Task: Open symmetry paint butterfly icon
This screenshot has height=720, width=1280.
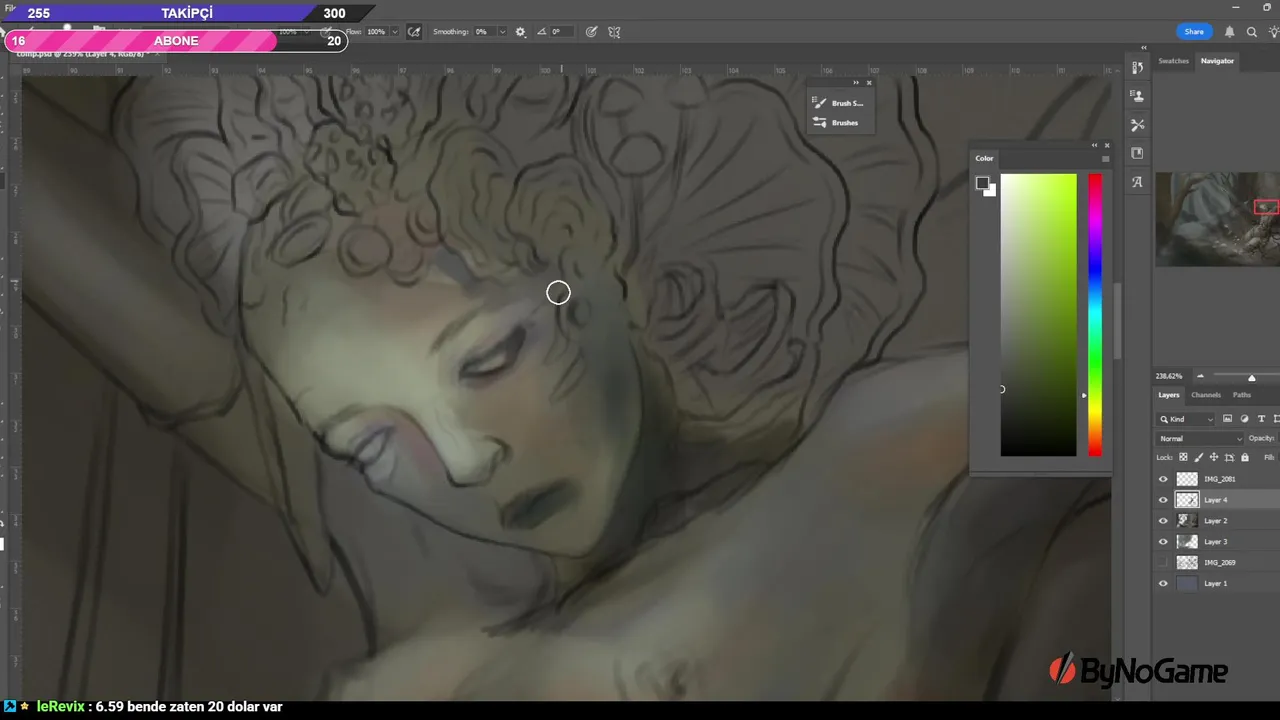Action: point(614,32)
